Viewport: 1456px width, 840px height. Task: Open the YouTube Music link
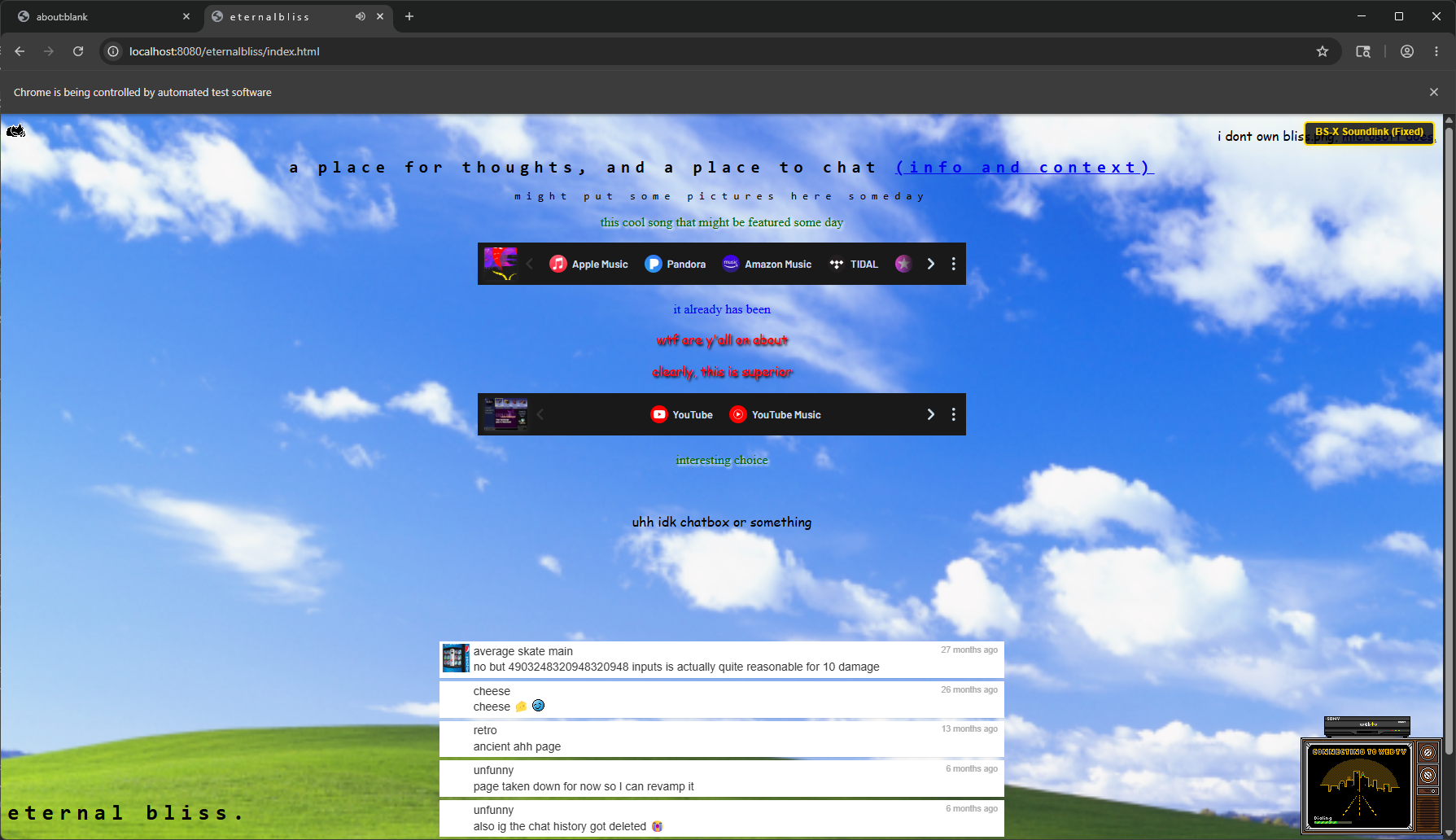(x=775, y=414)
